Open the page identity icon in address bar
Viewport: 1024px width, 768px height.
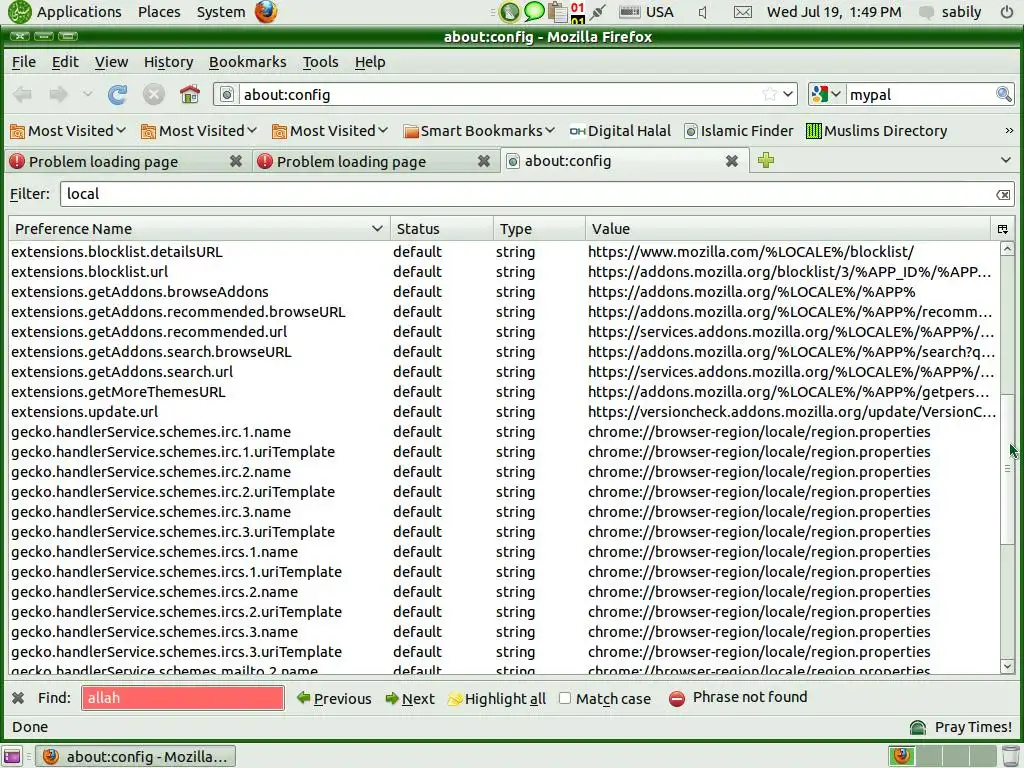(x=227, y=95)
